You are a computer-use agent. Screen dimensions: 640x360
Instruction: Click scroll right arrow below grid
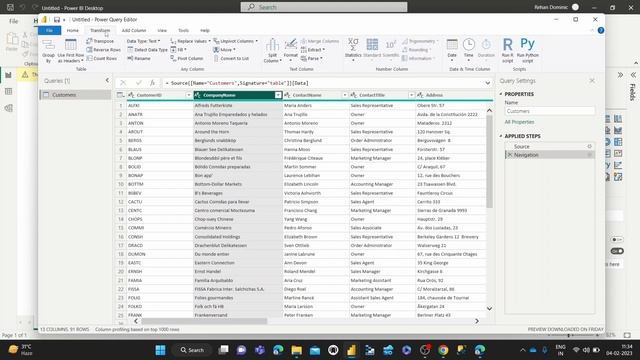477,321
